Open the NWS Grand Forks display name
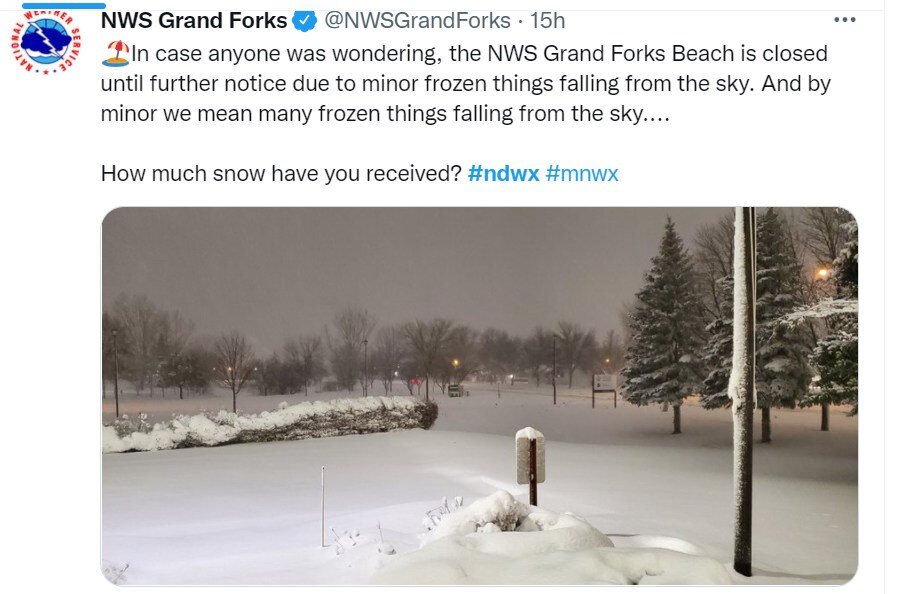The image size is (911, 594). point(194,21)
